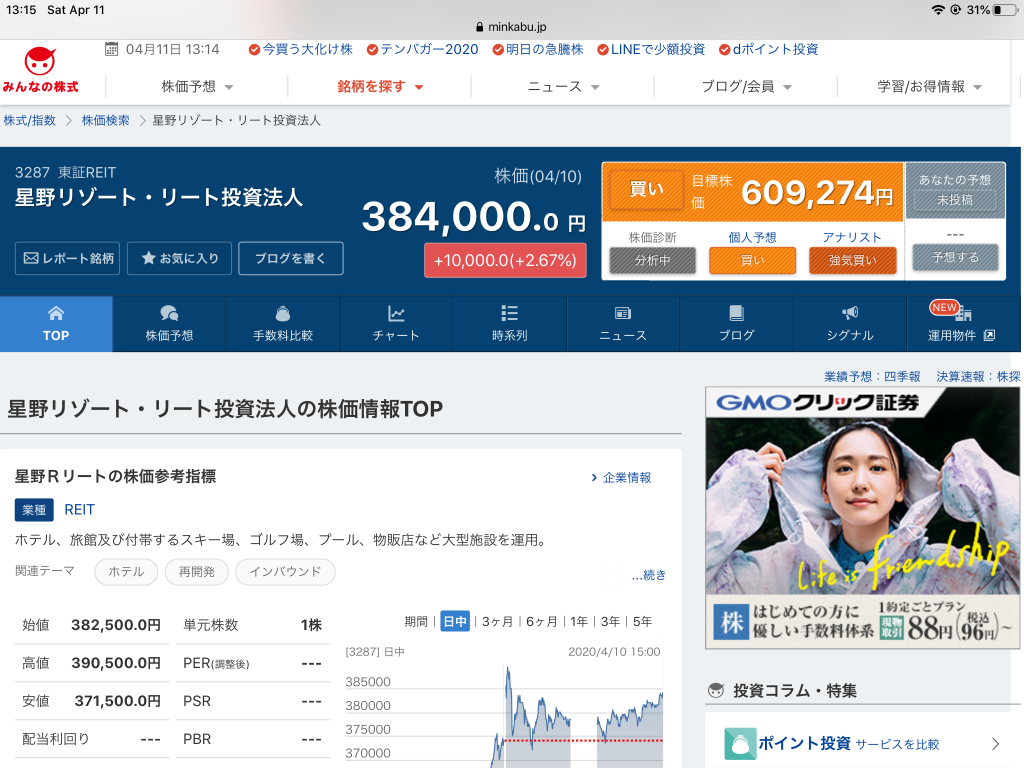The height and width of the screenshot is (768, 1024).
Task: Open 業績予想：四季報 link
Action: pos(872,376)
